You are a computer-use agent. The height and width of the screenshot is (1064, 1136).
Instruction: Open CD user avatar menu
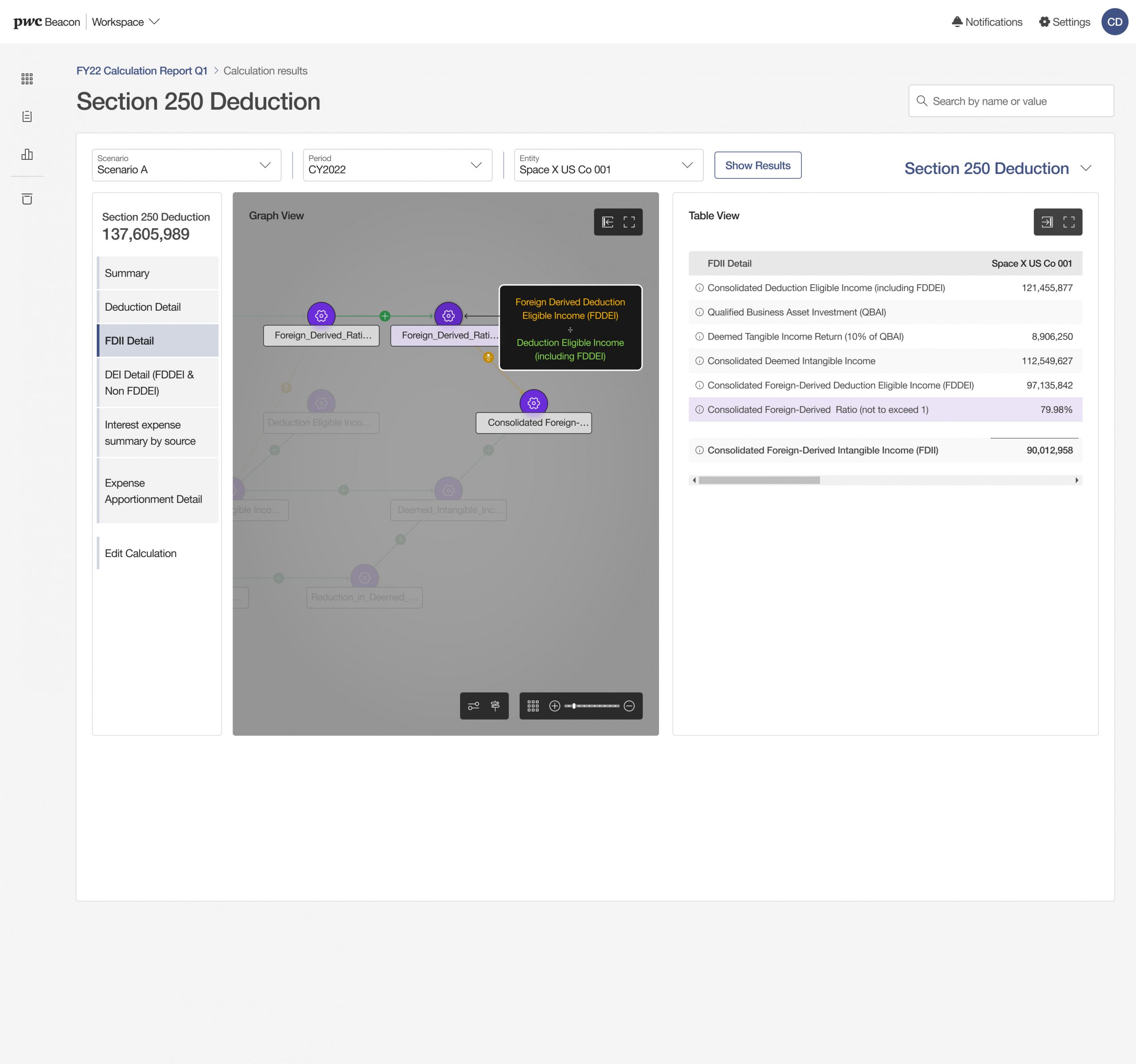pyautogui.click(x=1114, y=22)
